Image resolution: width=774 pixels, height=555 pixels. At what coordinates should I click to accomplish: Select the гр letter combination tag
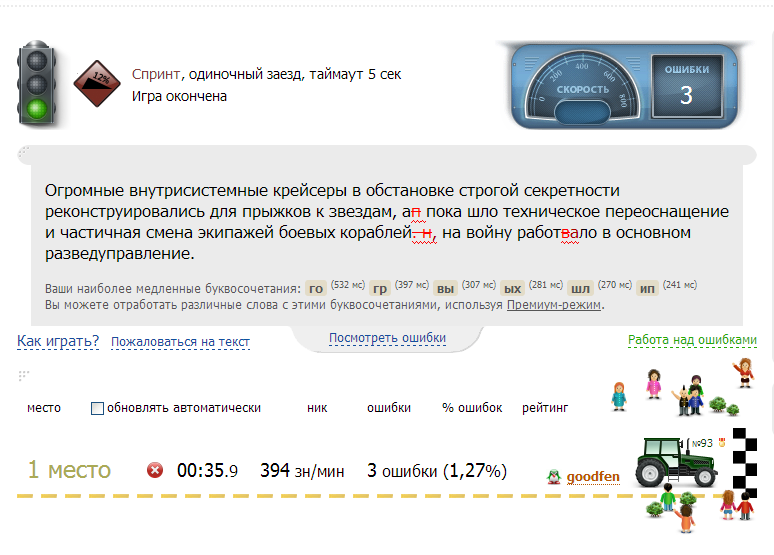click(x=380, y=288)
